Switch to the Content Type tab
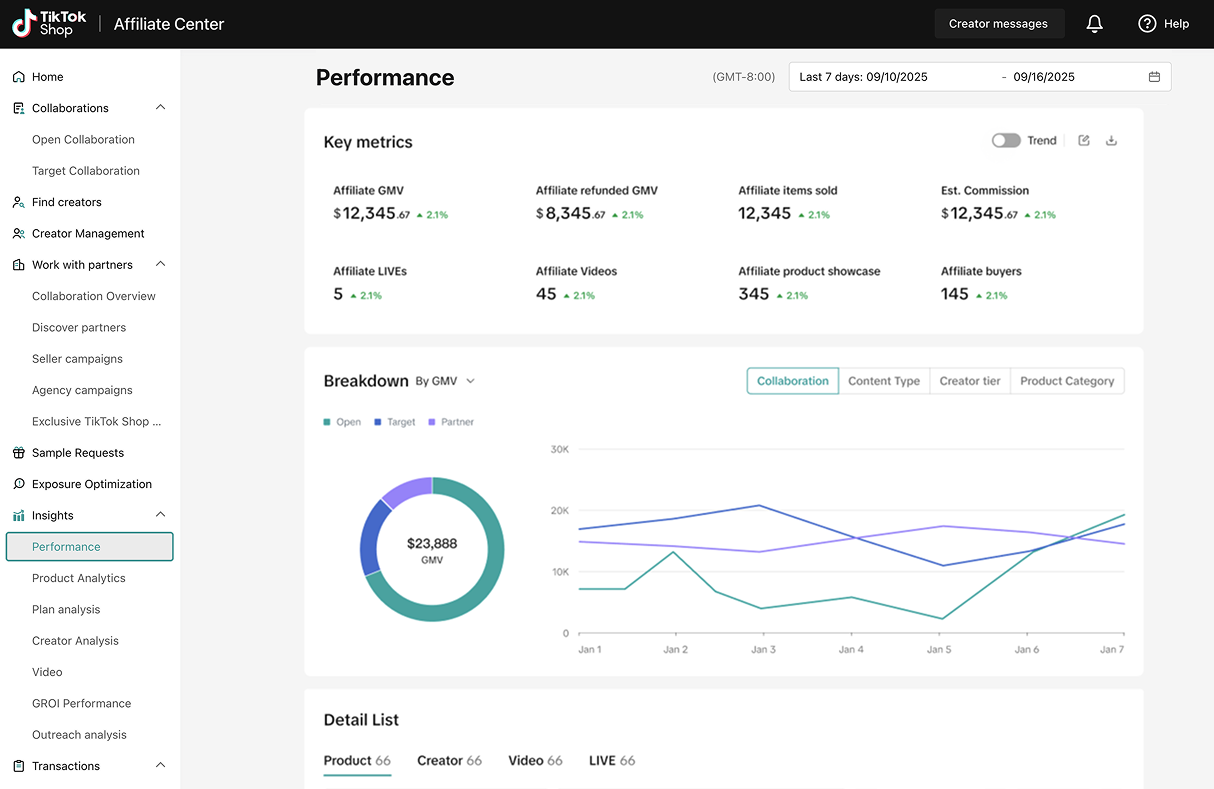Viewport: 1214px width, 789px height. click(883, 381)
